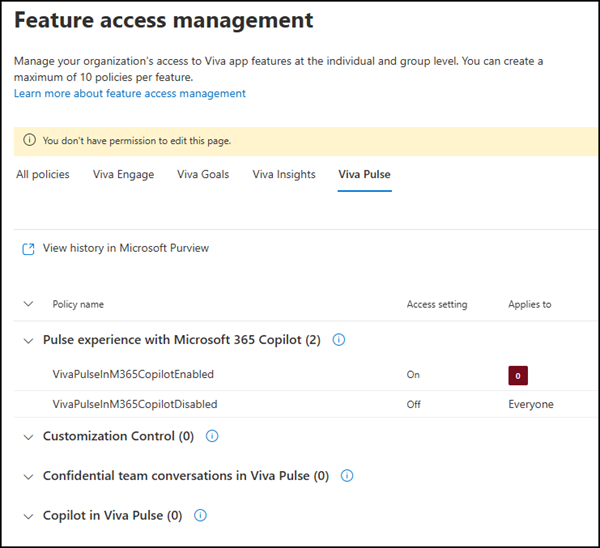The image size is (600, 548).
Task: Click the Everyone applies-to value
Action: tap(531, 404)
